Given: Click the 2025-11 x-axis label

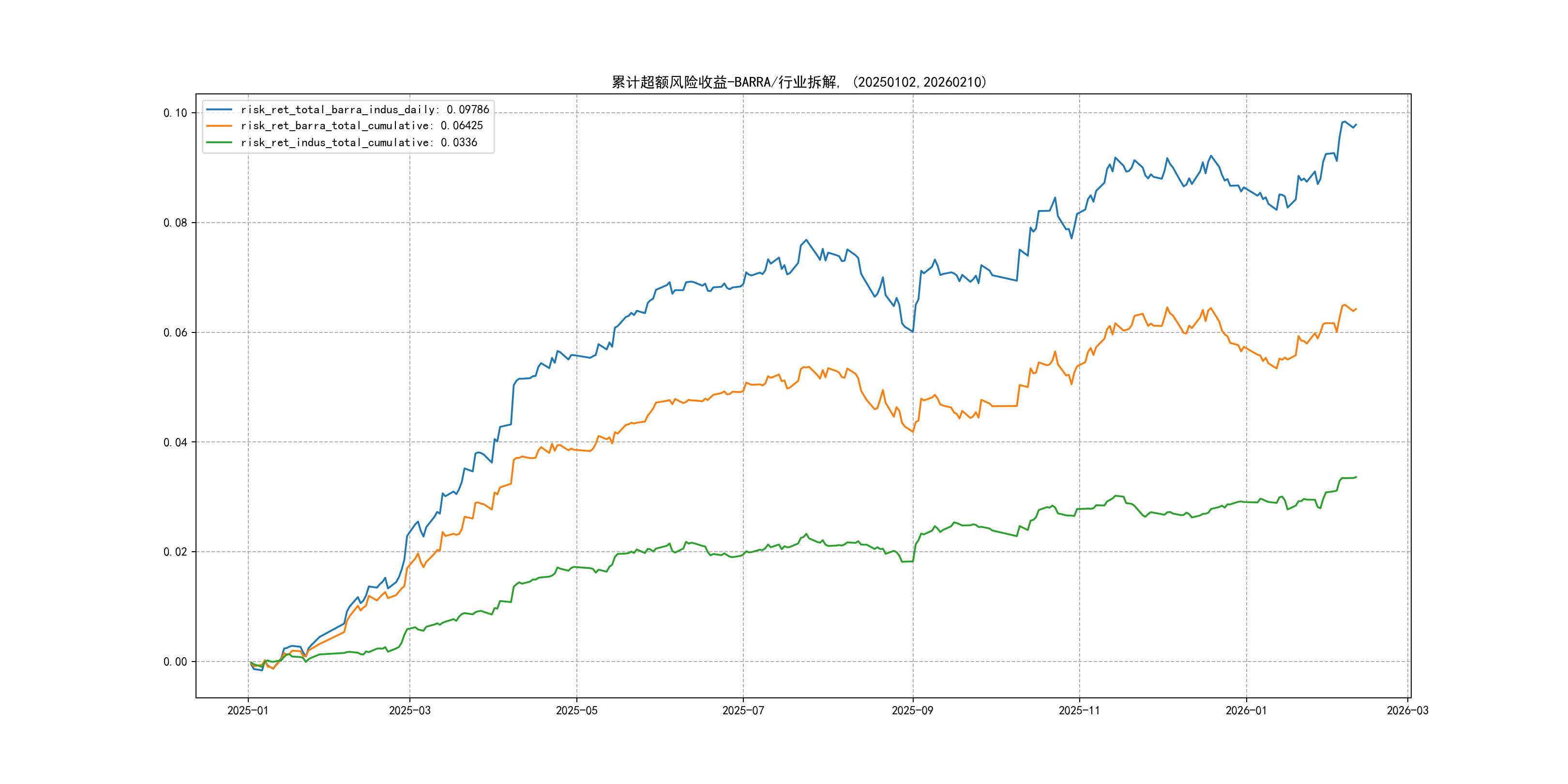Looking at the screenshot, I should 1079,710.
